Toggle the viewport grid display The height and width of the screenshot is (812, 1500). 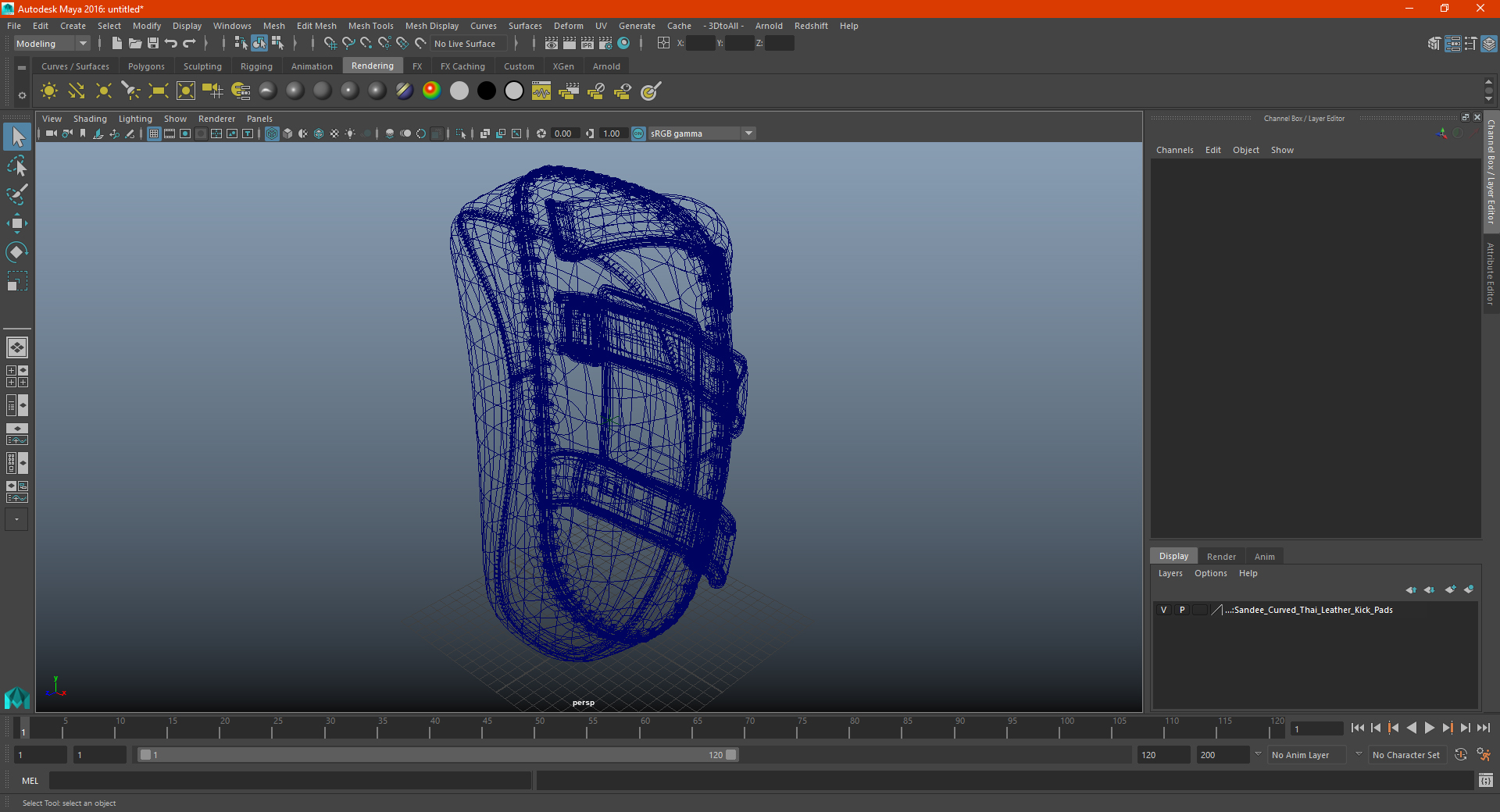tap(154, 134)
